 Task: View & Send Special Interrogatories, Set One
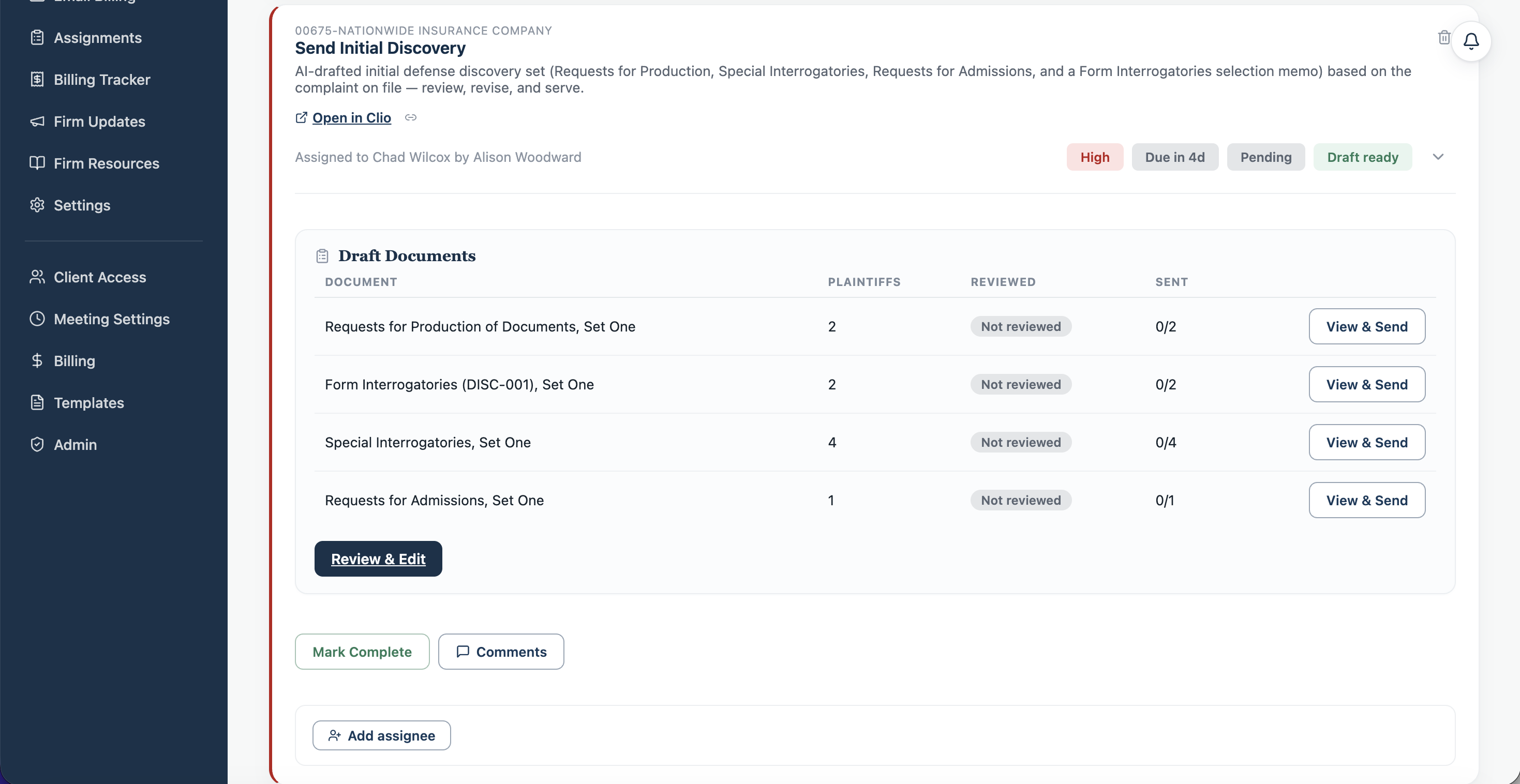click(x=1366, y=442)
